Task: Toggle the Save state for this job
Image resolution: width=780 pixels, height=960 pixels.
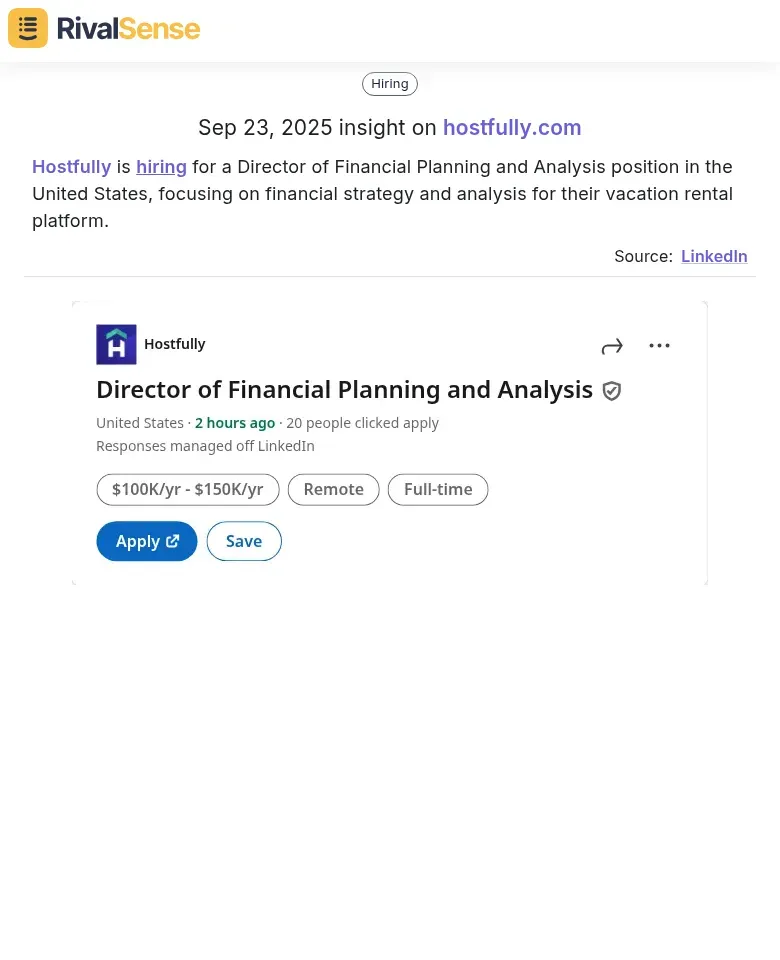Action: pyautogui.click(x=243, y=541)
